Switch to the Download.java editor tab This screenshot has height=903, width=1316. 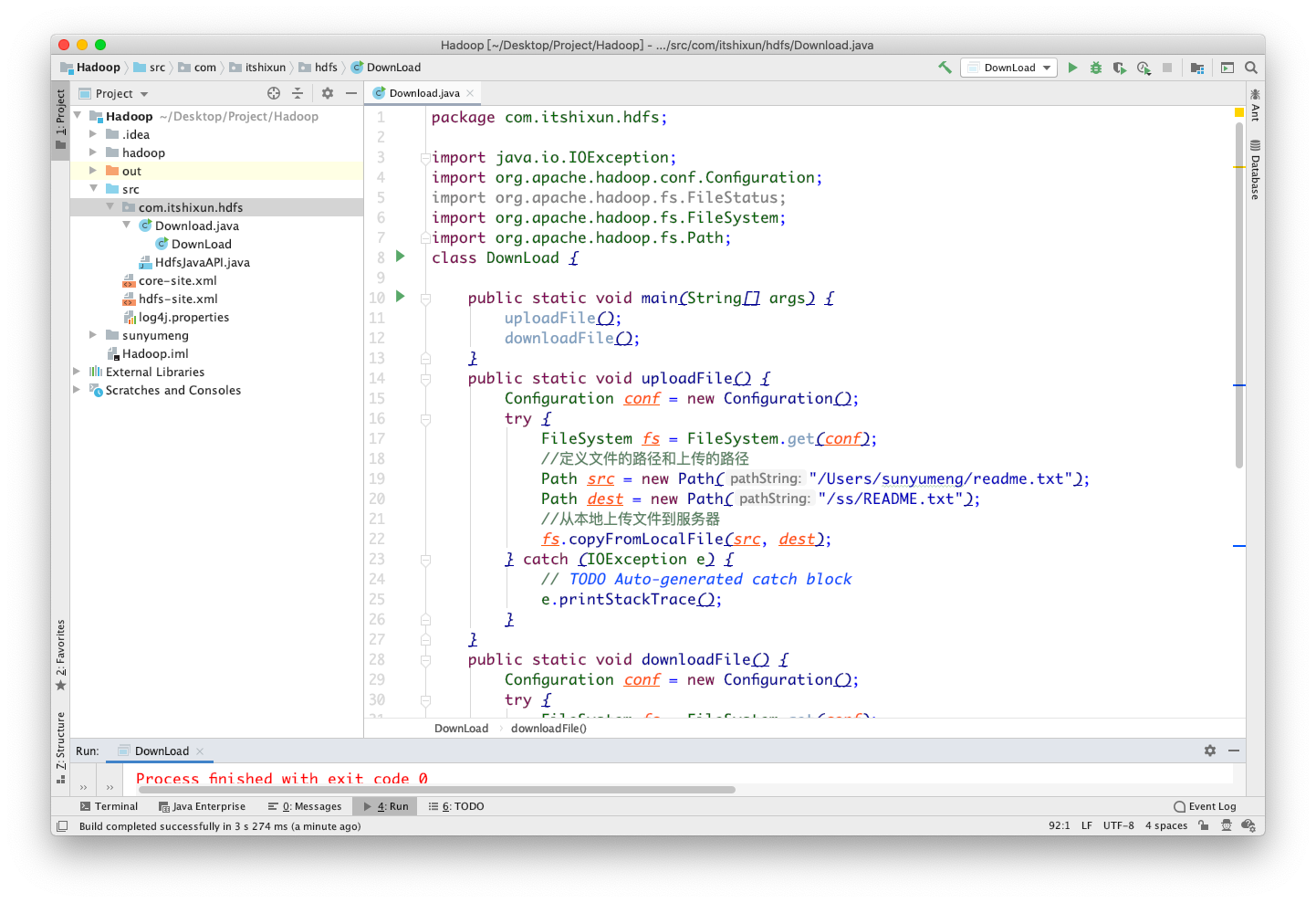pyautogui.click(x=423, y=93)
